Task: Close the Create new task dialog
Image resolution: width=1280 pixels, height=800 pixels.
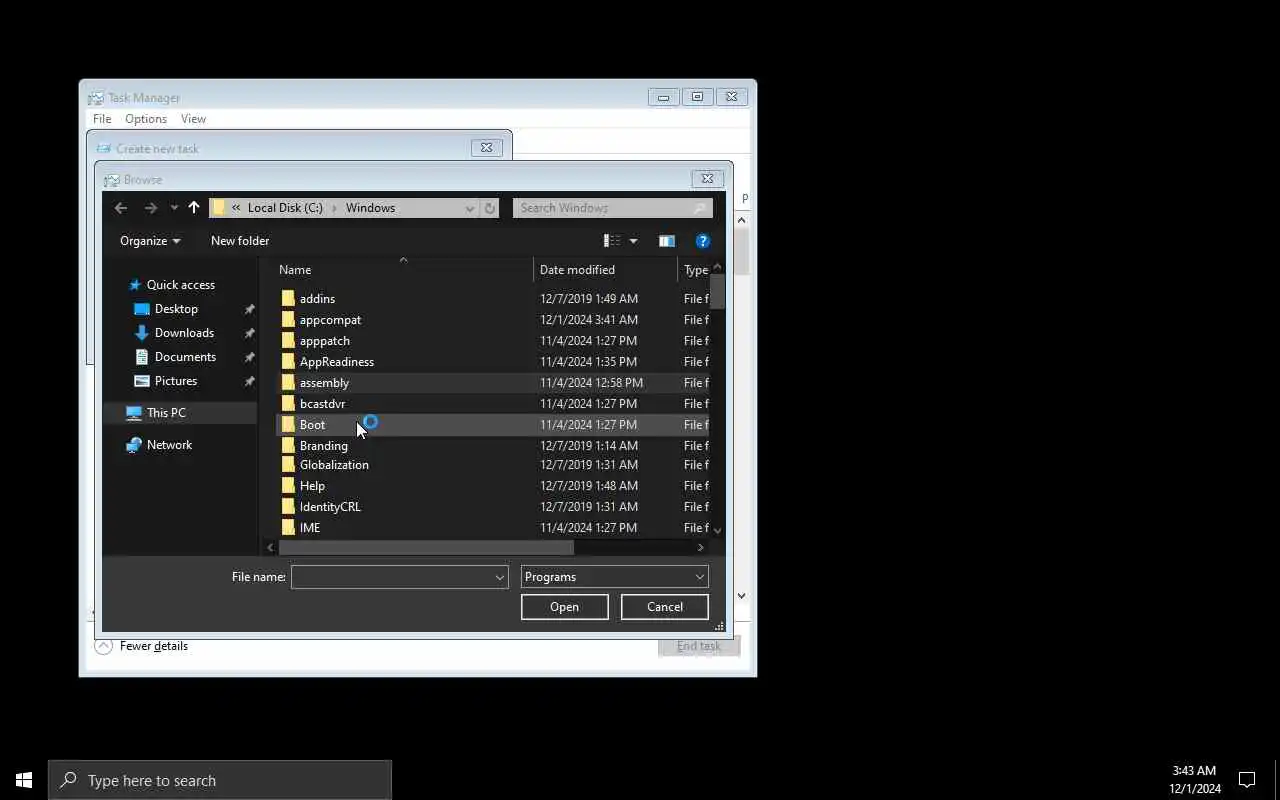Action: [x=486, y=148]
